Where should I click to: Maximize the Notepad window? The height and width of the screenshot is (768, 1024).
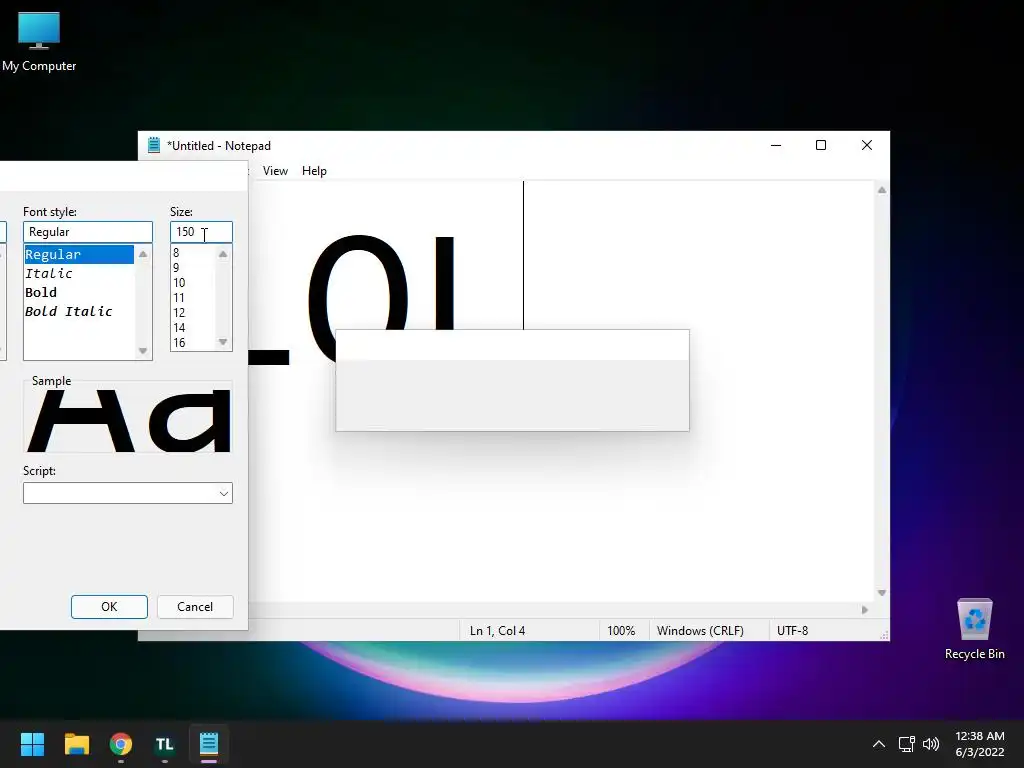click(x=821, y=145)
